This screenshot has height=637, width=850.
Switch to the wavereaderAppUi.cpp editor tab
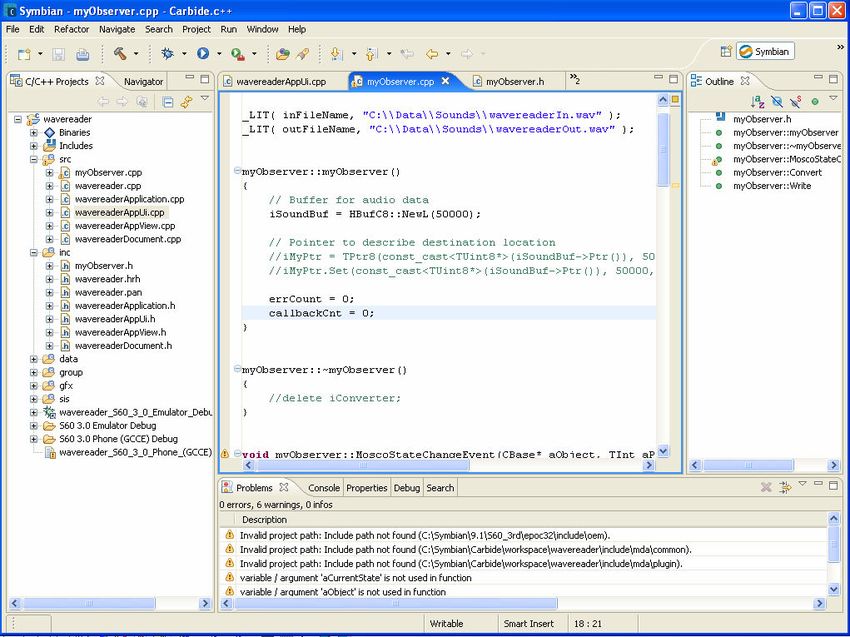(281, 81)
